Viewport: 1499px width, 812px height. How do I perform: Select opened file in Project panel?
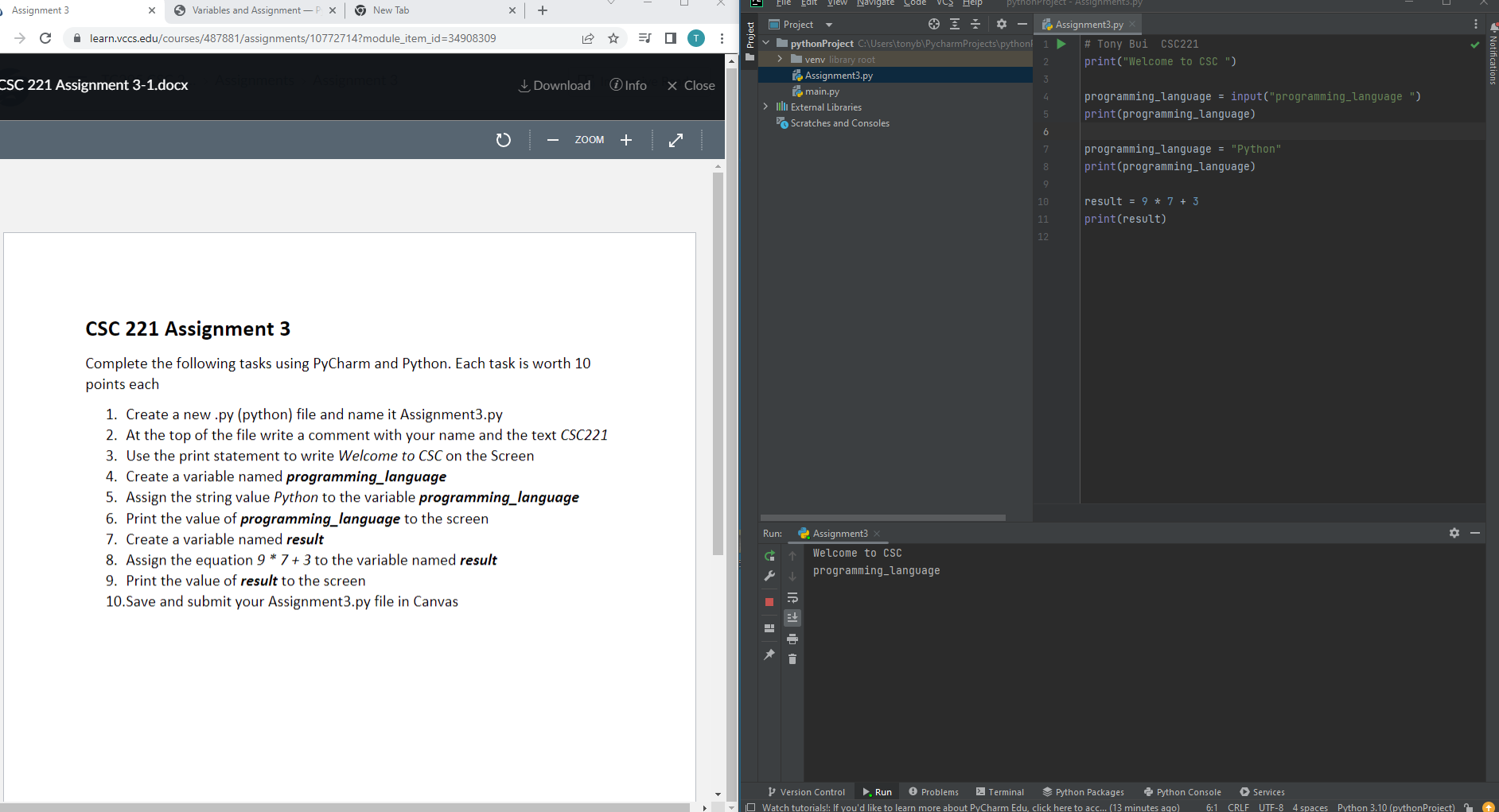tap(933, 24)
